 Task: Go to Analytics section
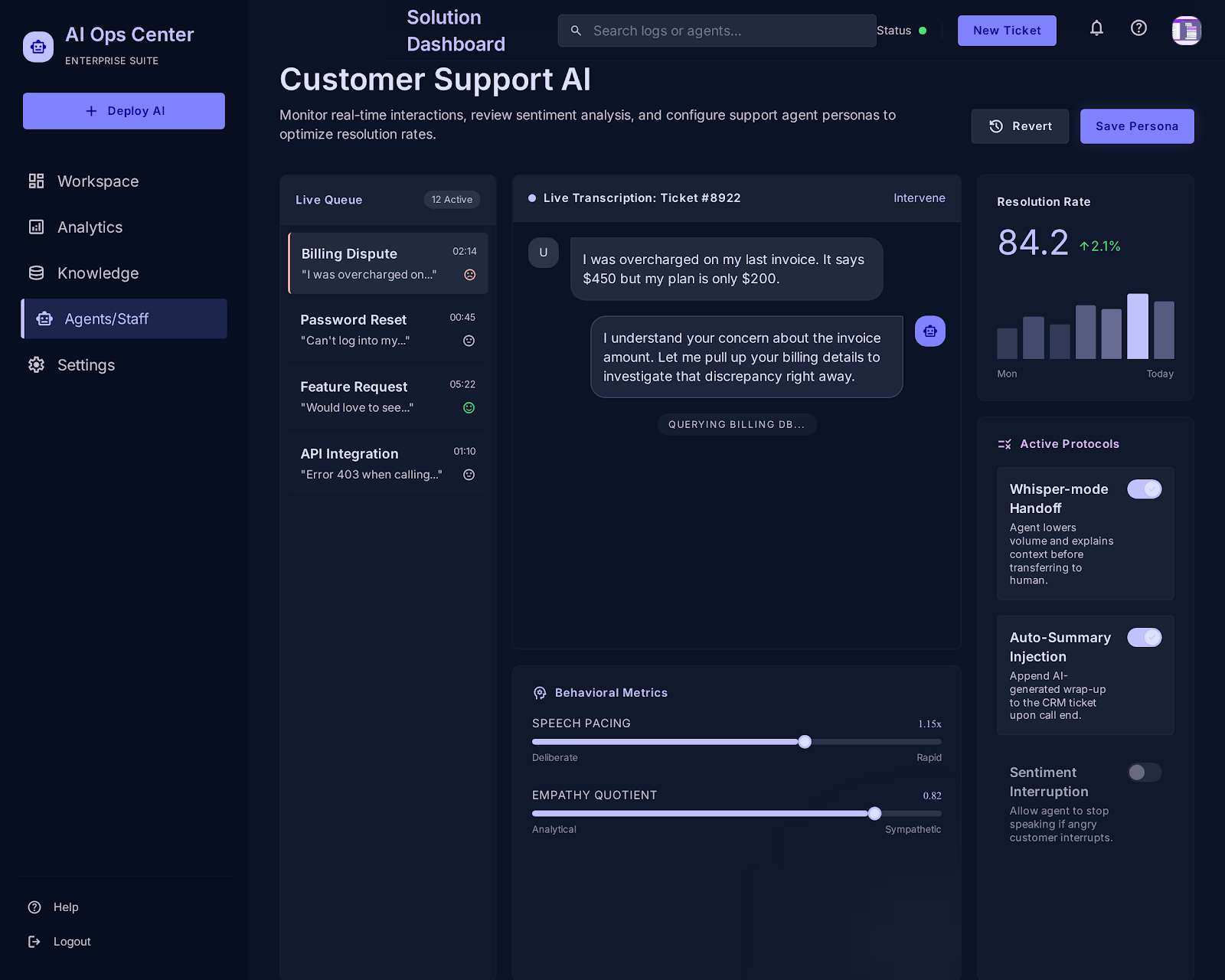pos(124,227)
